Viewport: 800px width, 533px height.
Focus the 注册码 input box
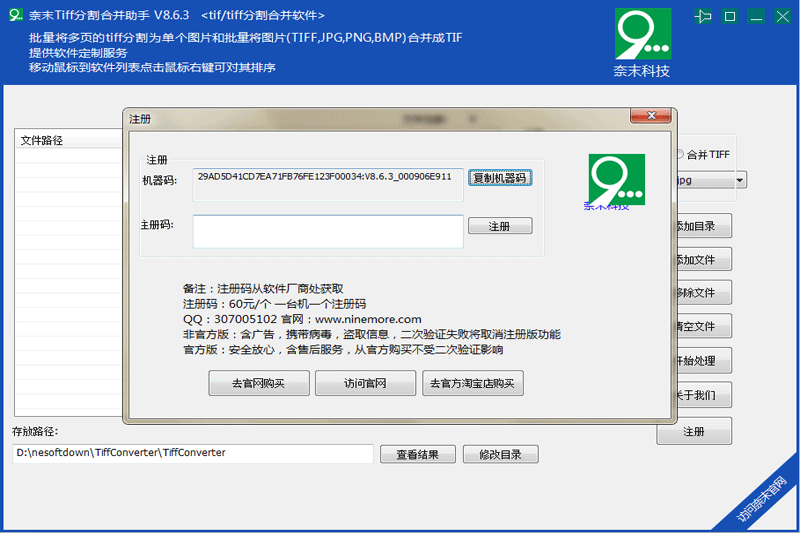328,232
